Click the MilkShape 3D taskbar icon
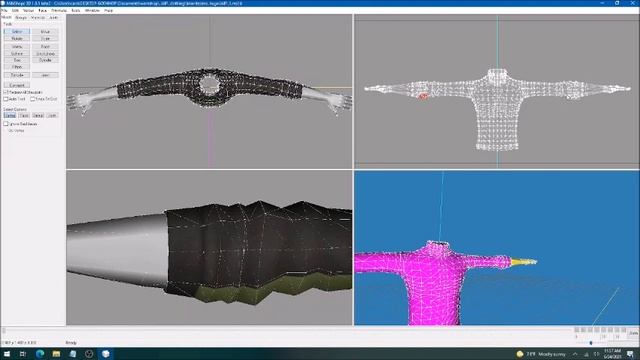Image resolution: width=640 pixels, height=360 pixels. coord(106,354)
